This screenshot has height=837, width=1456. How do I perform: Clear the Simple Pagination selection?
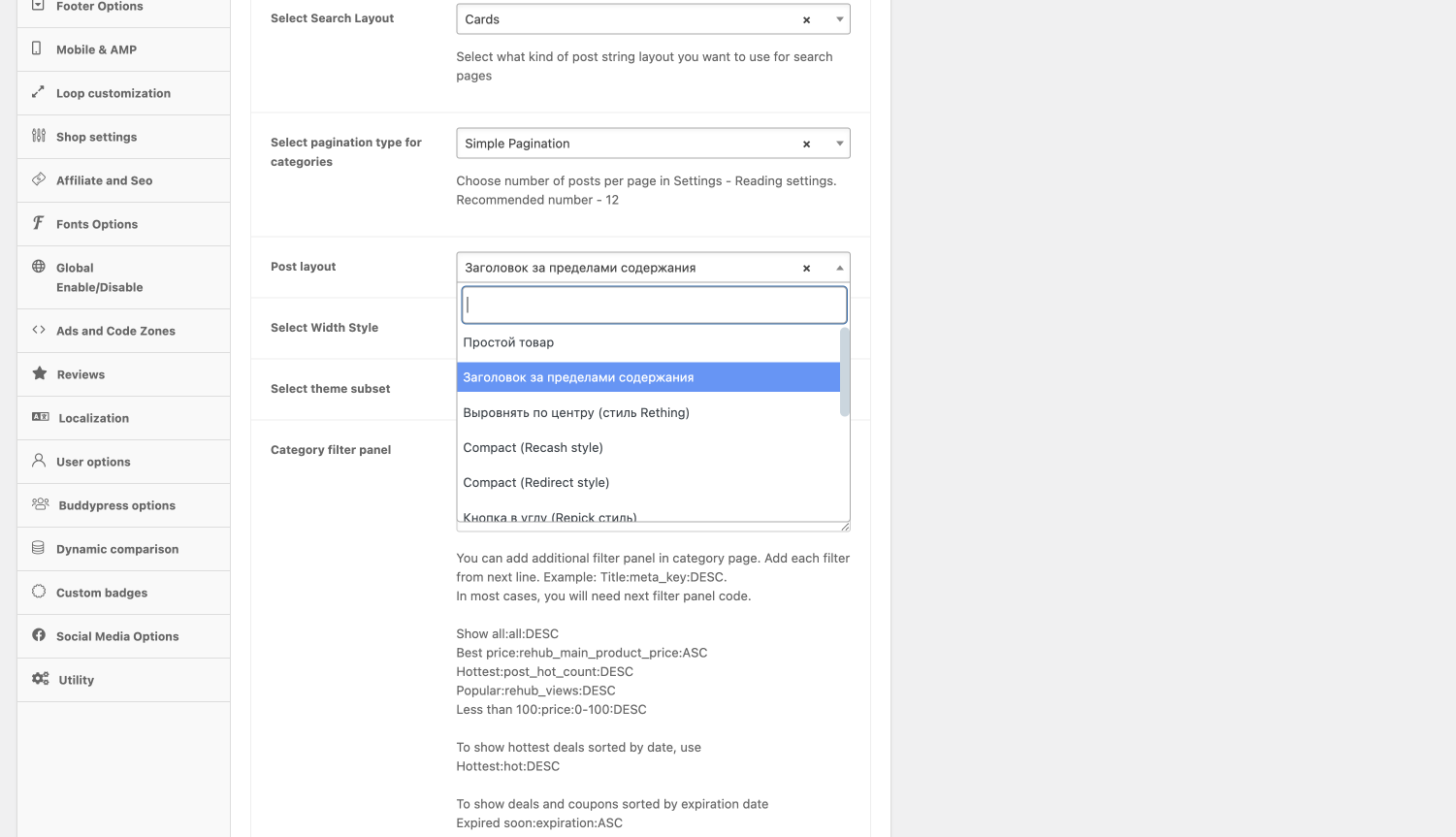pos(806,144)
